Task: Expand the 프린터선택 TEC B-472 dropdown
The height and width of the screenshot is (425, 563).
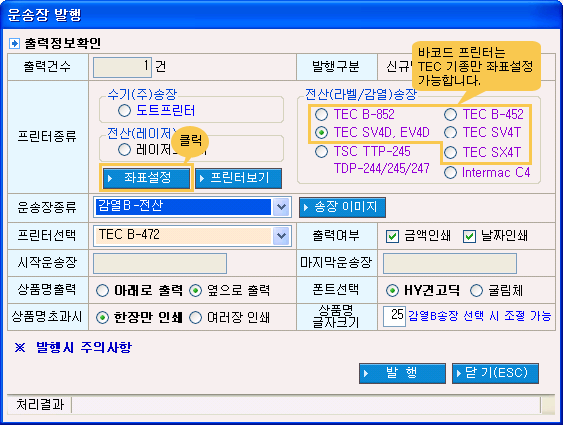Action: [281, 236]
